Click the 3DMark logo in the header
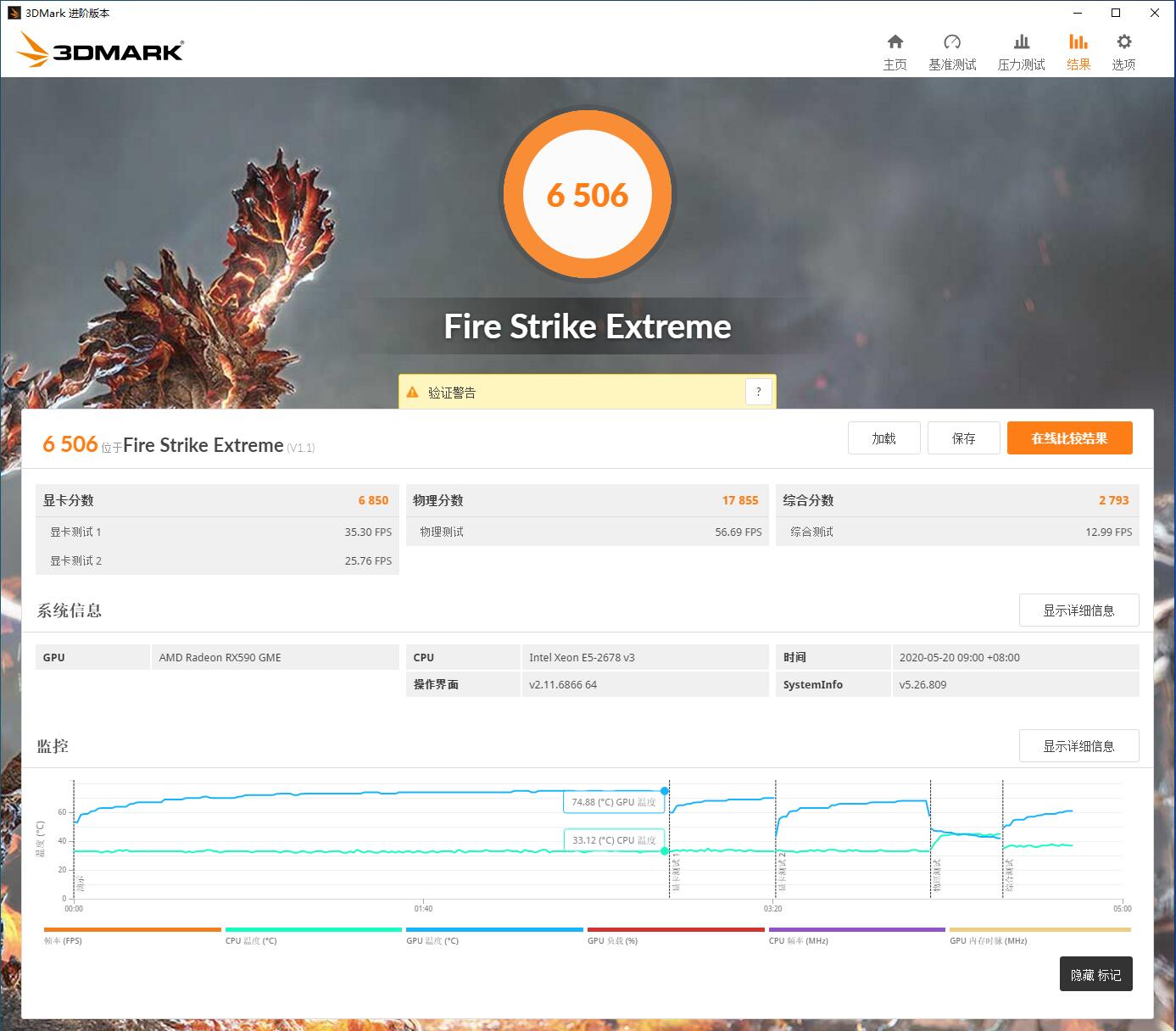 point(100,51)
